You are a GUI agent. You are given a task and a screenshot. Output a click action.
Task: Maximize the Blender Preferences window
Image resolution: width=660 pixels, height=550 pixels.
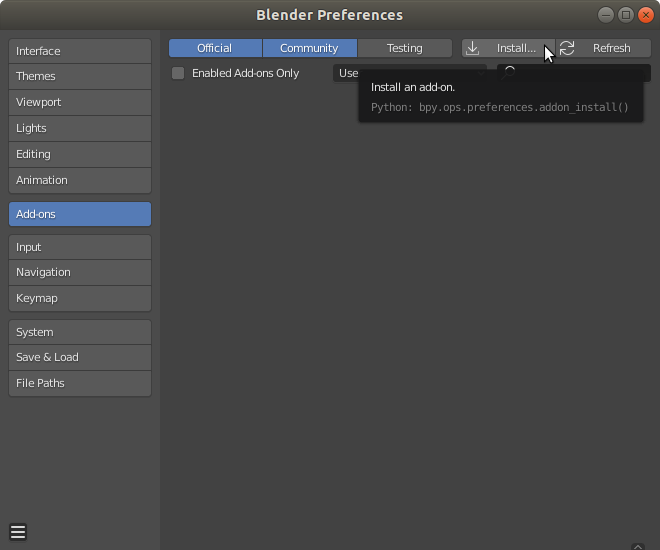point(626,15)
